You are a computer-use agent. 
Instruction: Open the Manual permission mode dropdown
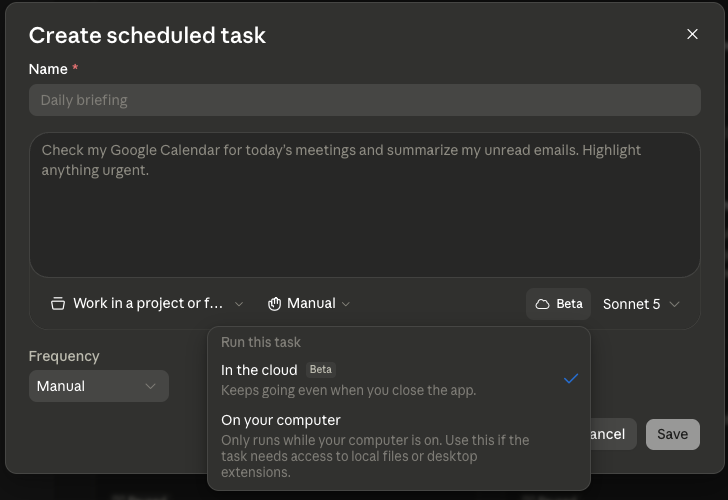[309, 304]
